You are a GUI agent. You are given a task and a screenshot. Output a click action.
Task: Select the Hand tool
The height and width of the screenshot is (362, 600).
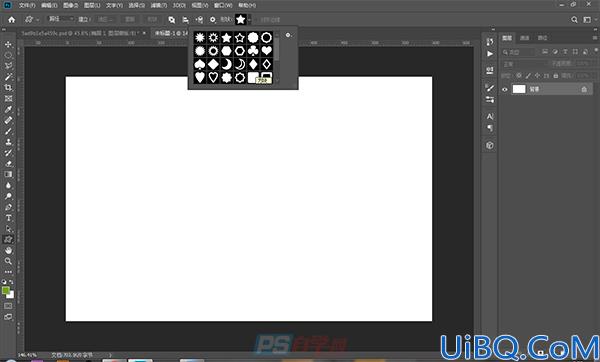[x=8, y=251]
